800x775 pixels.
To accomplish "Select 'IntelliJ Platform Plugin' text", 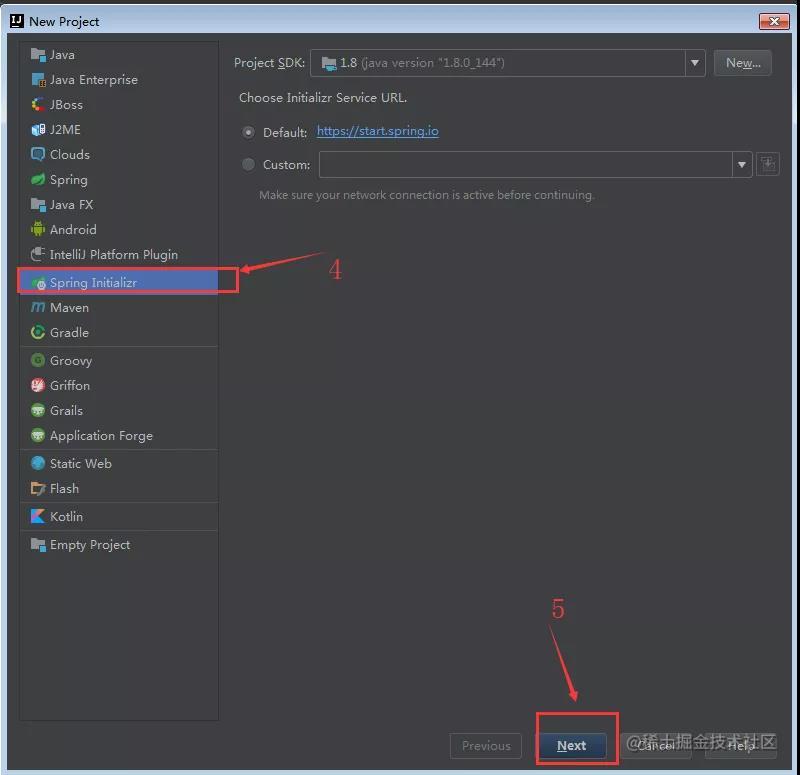I will click(x=114, y=255).
